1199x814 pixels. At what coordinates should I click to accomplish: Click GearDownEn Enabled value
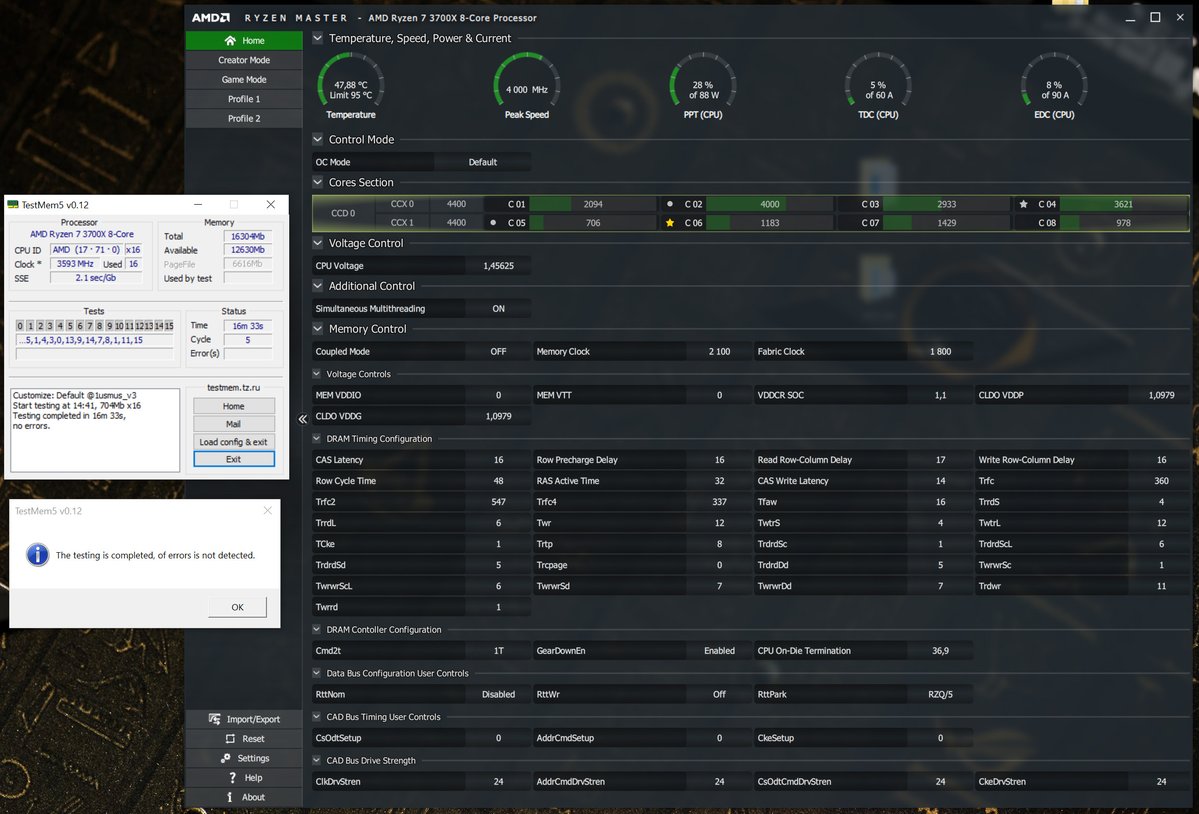coord(720,650)
